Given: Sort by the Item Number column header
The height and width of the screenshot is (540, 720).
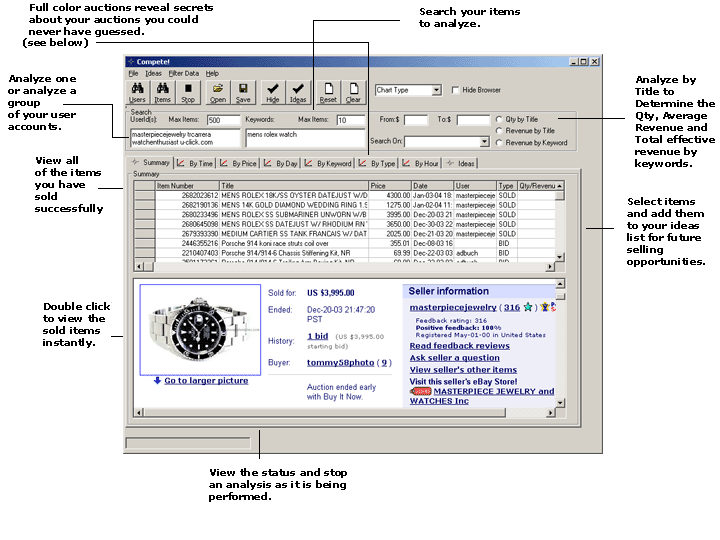Looking at the screenshot, I should (187, 186).
